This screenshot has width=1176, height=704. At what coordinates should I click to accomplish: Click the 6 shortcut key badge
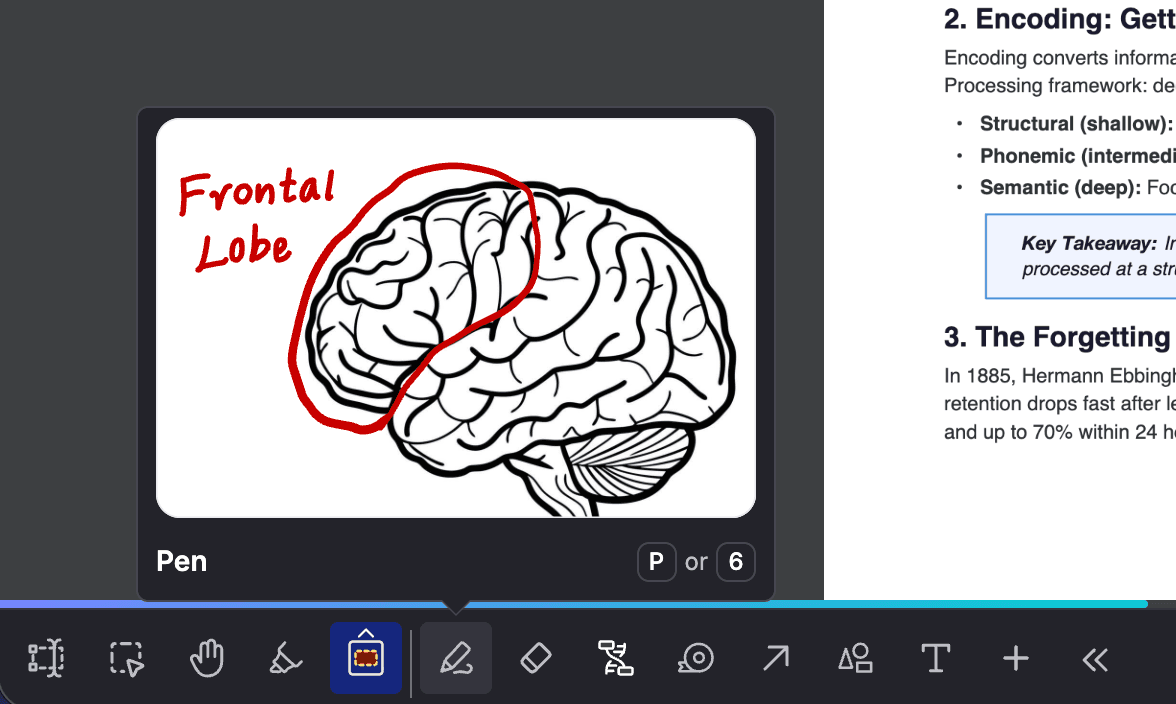click(x=736, y=562)
